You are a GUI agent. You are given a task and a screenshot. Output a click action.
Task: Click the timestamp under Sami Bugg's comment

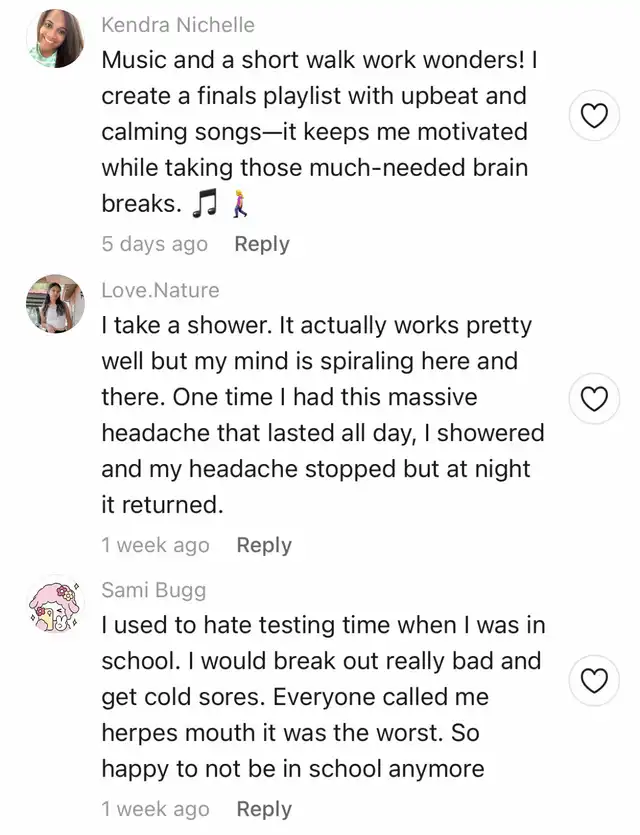point(156,809)
